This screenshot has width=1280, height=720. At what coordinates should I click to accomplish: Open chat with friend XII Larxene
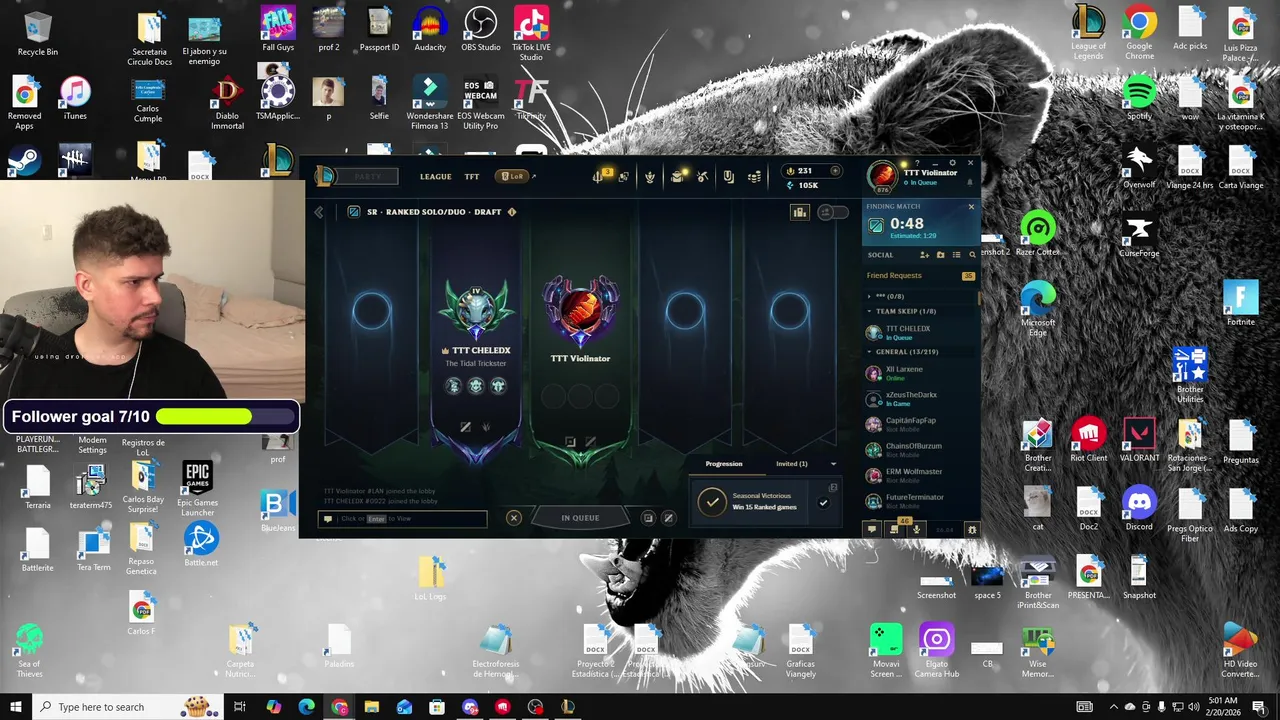tap(920, 373)
